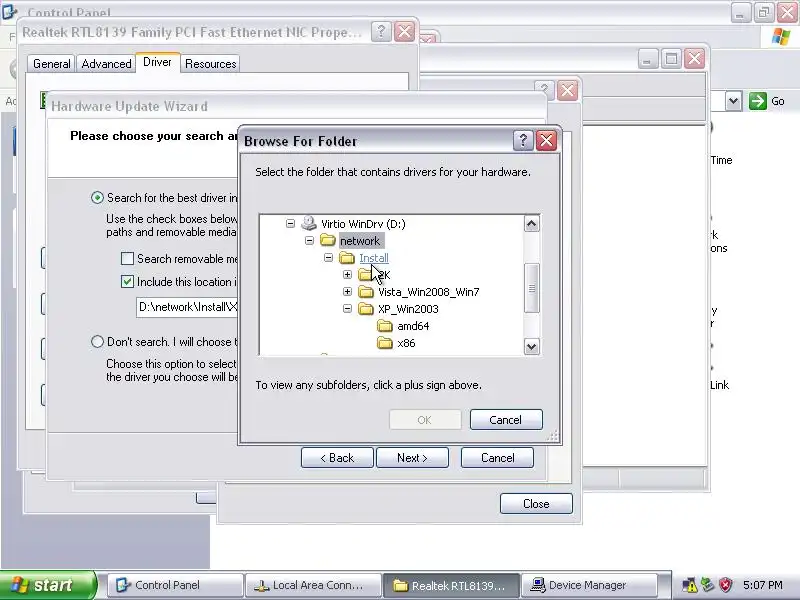Switch to Advanced tab in NIC properties
The height and width of the screenshot is (600, 800).
106,64
